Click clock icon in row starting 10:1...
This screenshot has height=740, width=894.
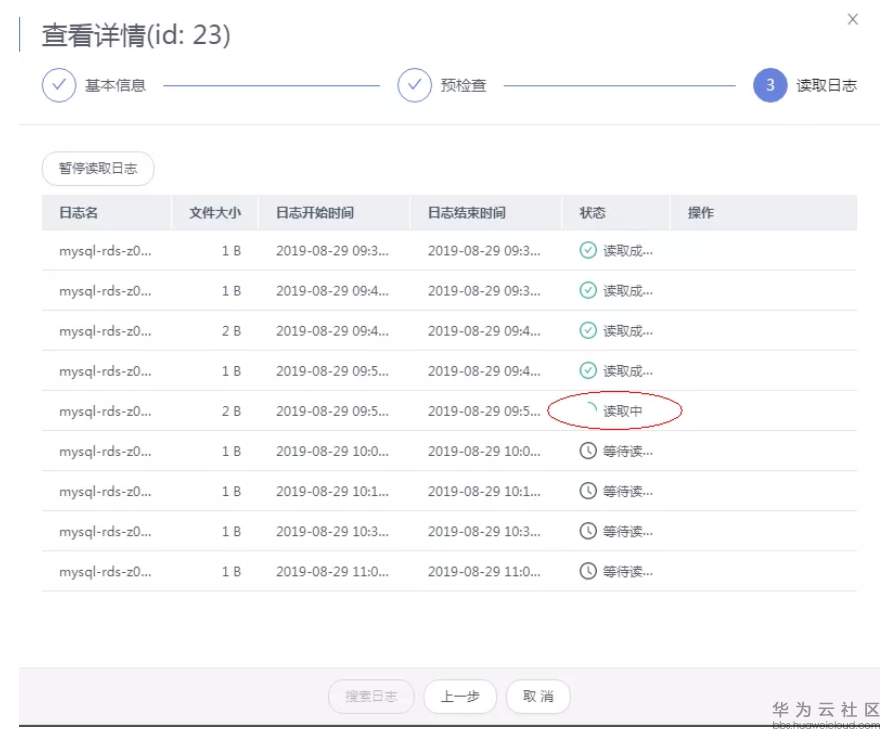[x=588, y=491]
